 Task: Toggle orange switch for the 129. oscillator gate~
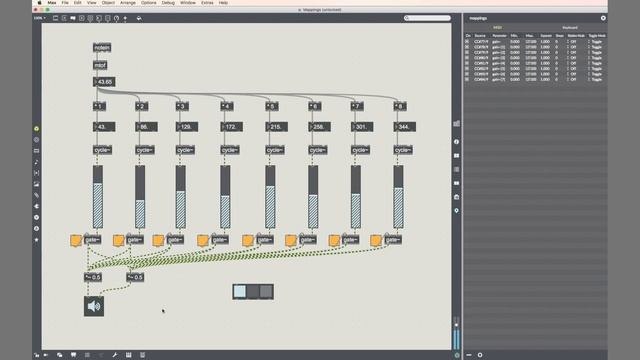[158, 240]
